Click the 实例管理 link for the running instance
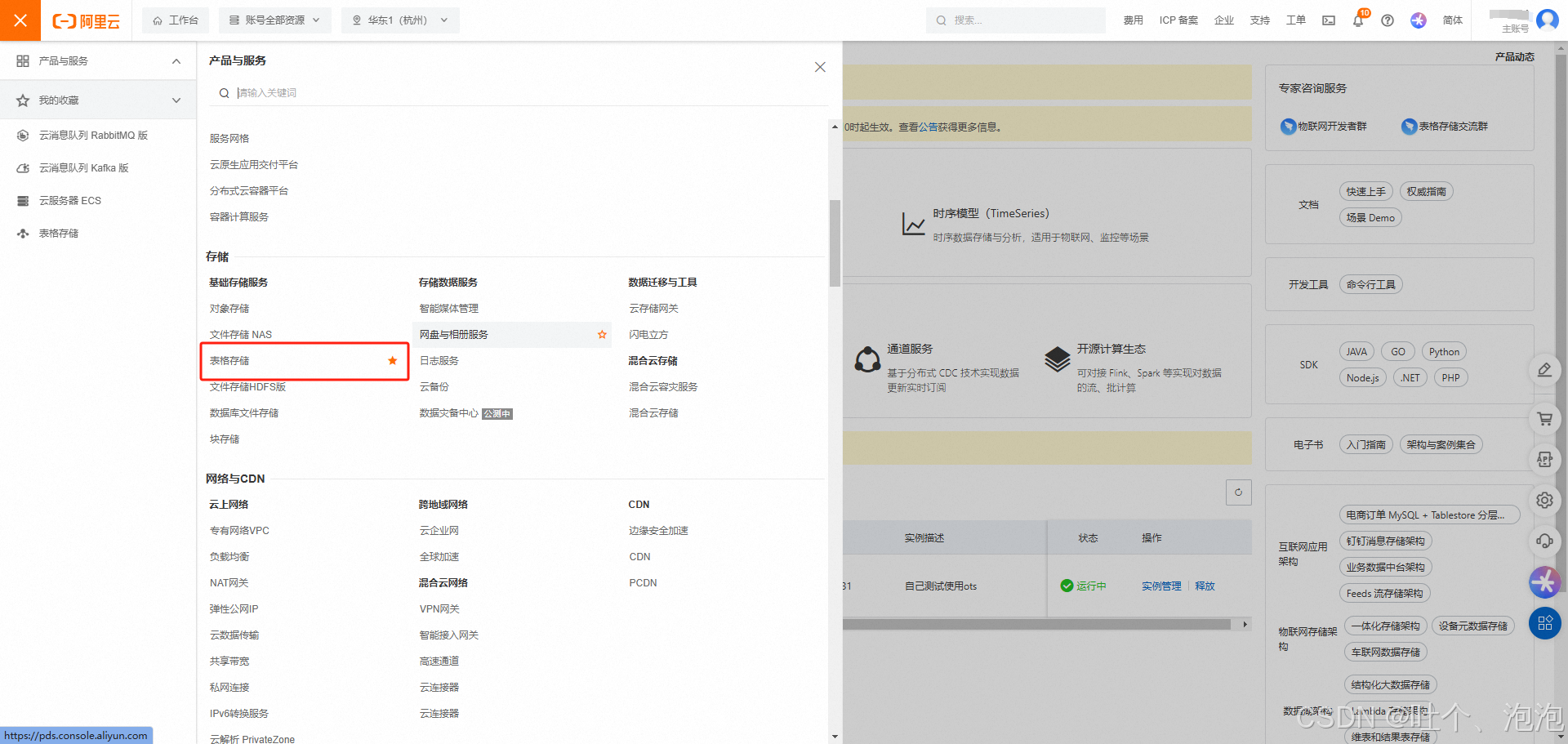This screenshot has height=744, width=1568. (x=1160, y=586)
